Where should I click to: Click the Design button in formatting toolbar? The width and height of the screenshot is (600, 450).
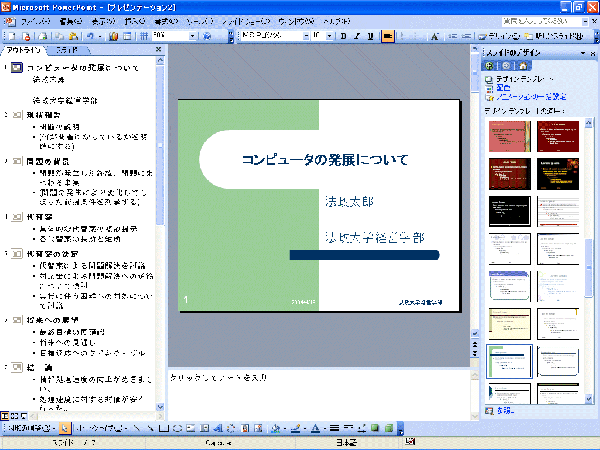coord(499,36)
